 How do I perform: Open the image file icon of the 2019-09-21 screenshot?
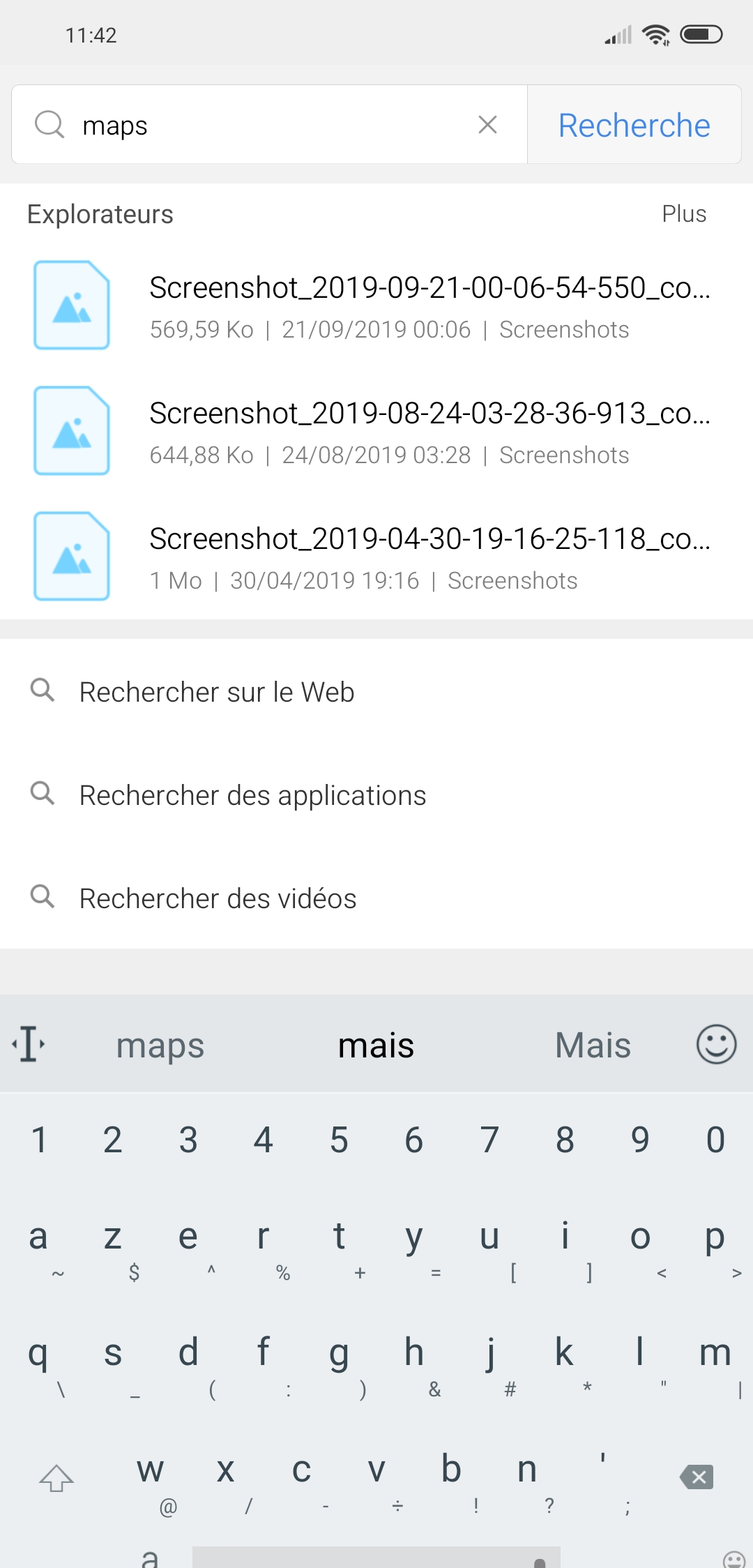[x=72, y=305]
